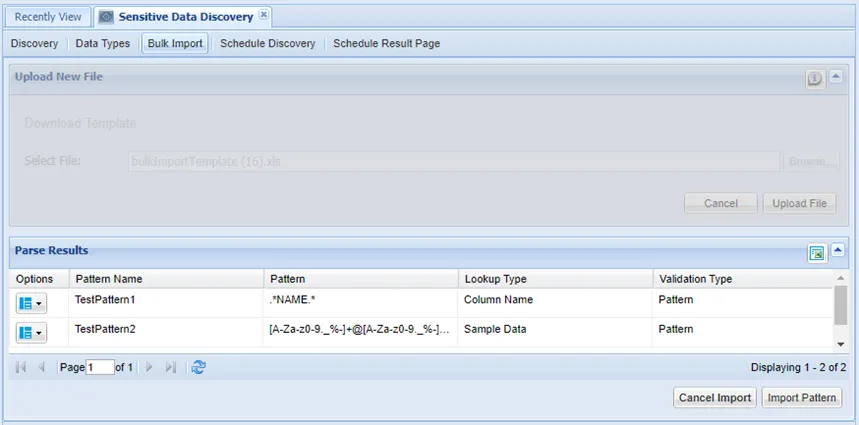Viewport: 859px width, 425px height.
Task: Switch to the Recently View tab
Action: (48, 17)
